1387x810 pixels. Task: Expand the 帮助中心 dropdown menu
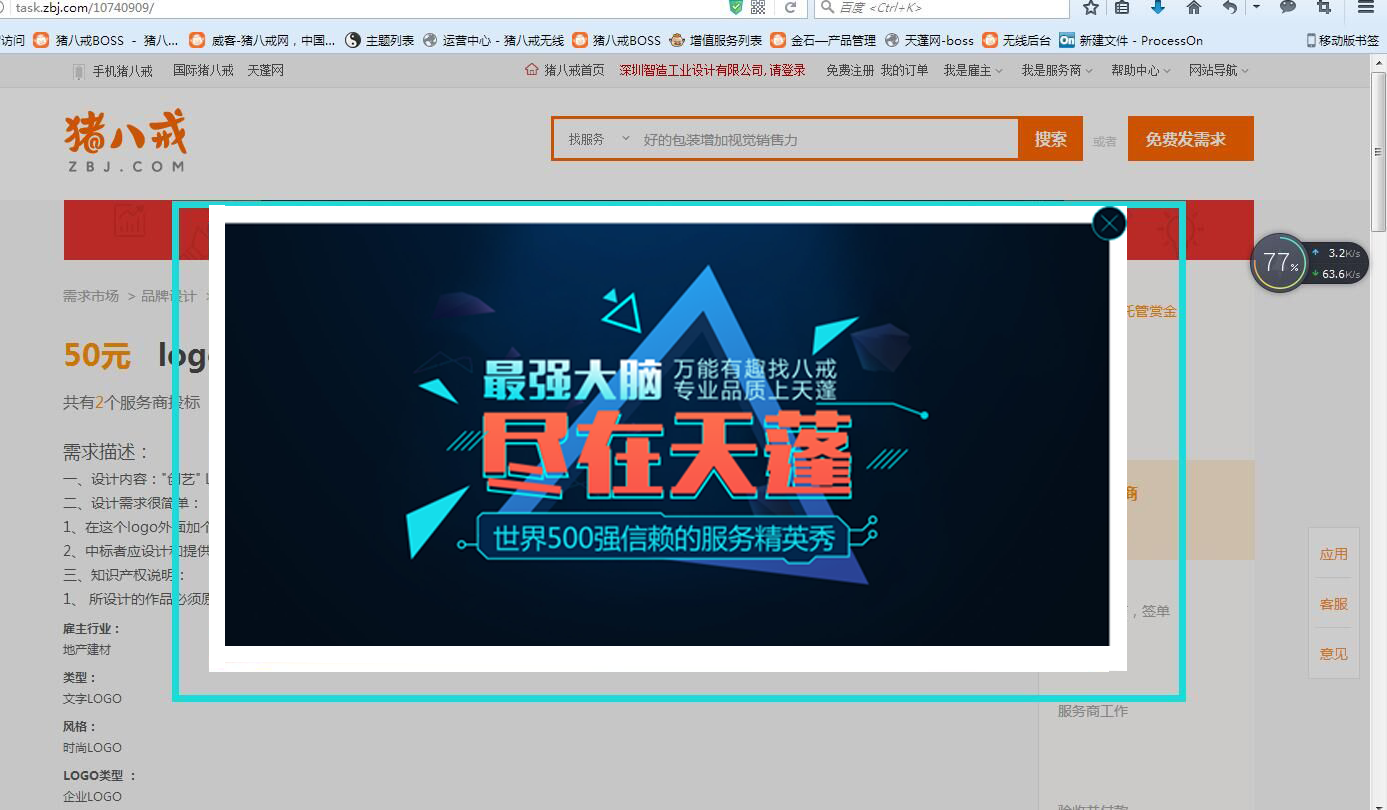coord(1141,70)
